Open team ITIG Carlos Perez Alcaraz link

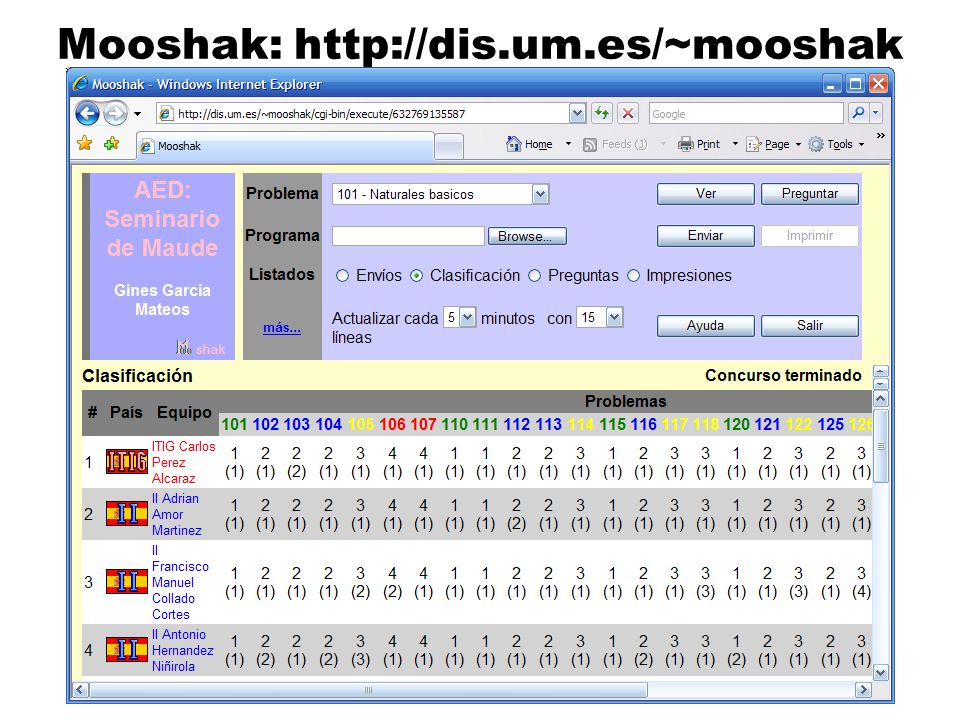(183, 462)
